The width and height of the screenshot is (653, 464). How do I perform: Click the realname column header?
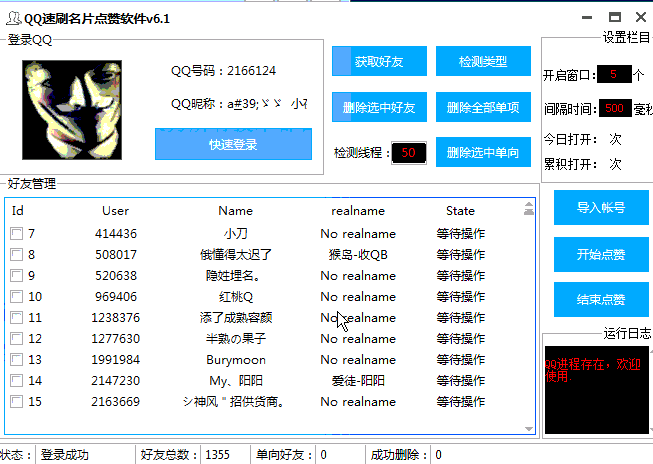click(x=358, y=211)
